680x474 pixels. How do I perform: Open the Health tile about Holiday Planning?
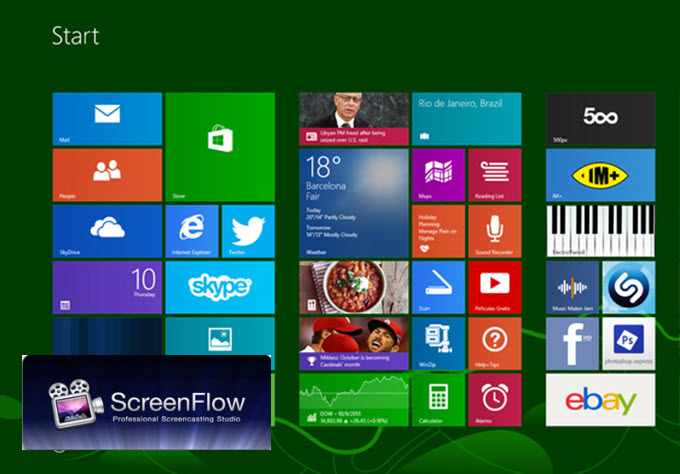pos(438,231)
